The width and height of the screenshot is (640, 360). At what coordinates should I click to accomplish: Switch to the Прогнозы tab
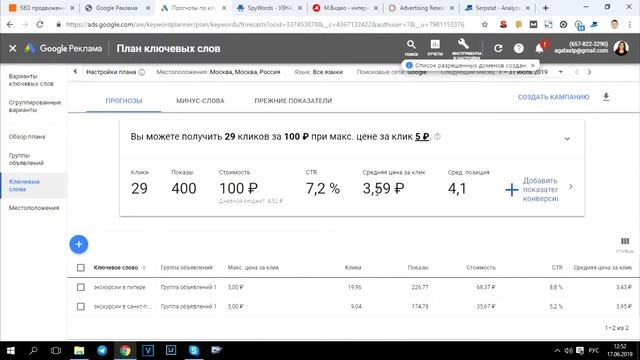[124, 101]
